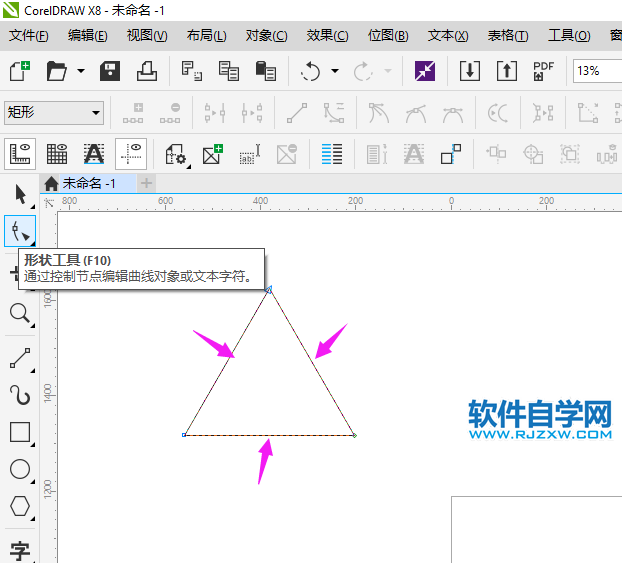The height and width of the screenshot is (563, 622).
Task: Toggle the rulers display button
Action: [x=19, y=154]
